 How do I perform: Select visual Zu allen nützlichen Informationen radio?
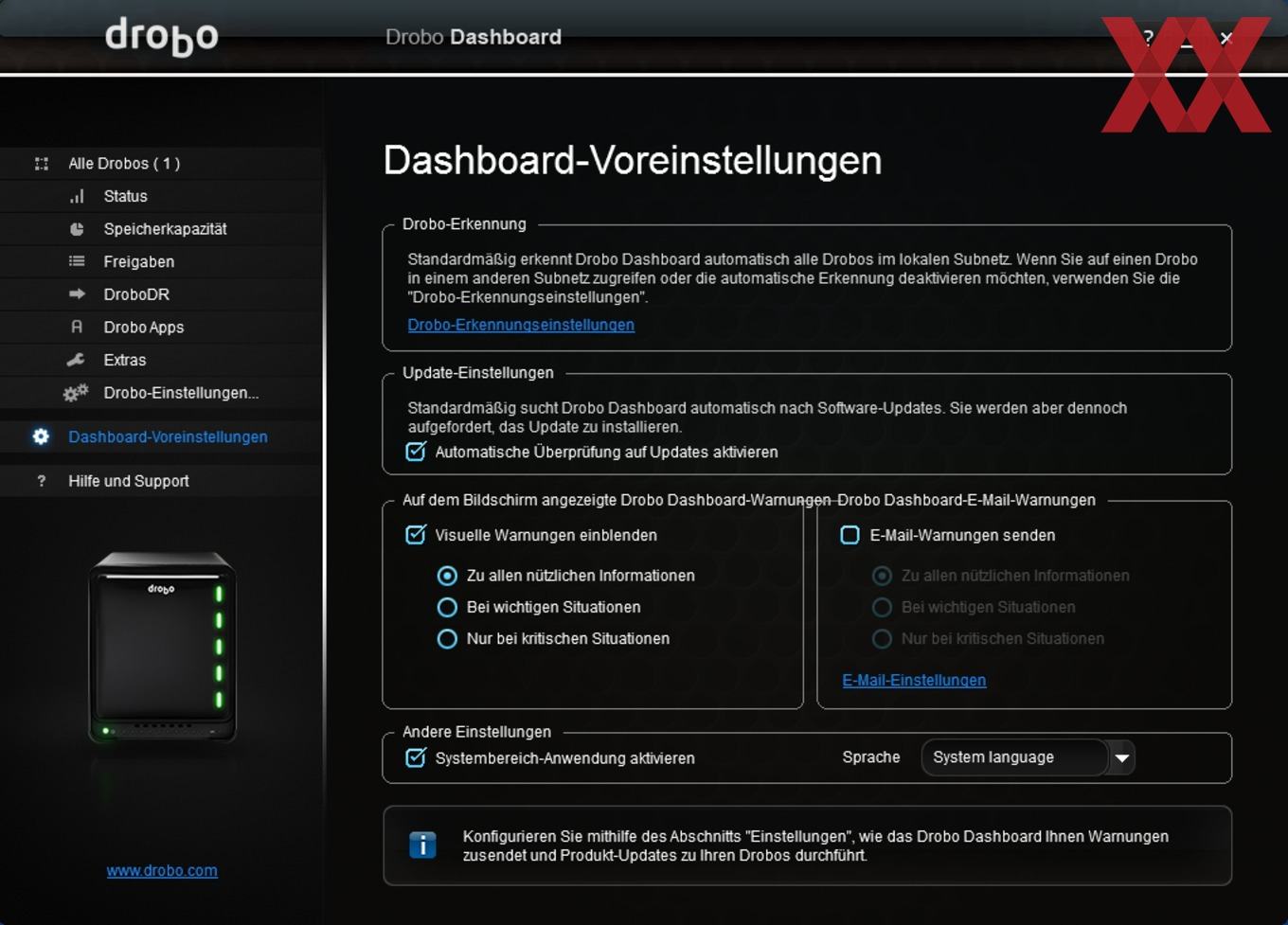pyautogui.click(x=447, y=576)
